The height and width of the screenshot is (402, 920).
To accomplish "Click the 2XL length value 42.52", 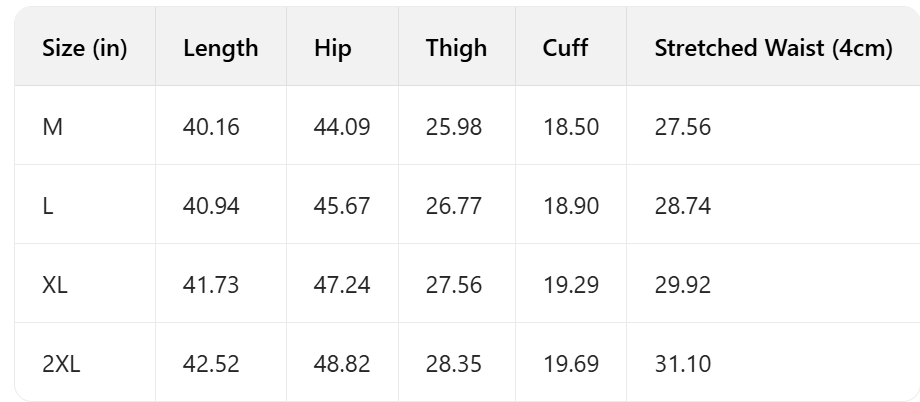I will point(211,364).
